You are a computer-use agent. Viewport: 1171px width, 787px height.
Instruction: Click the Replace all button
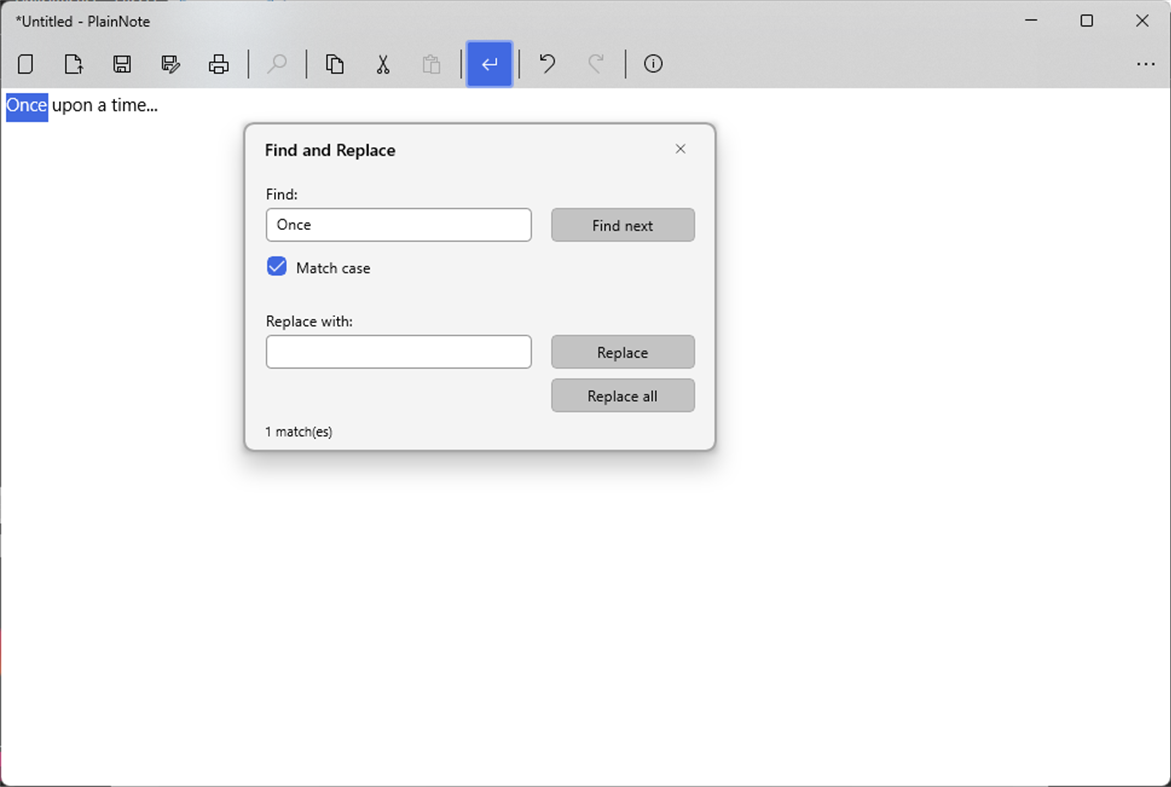[622, 395]
